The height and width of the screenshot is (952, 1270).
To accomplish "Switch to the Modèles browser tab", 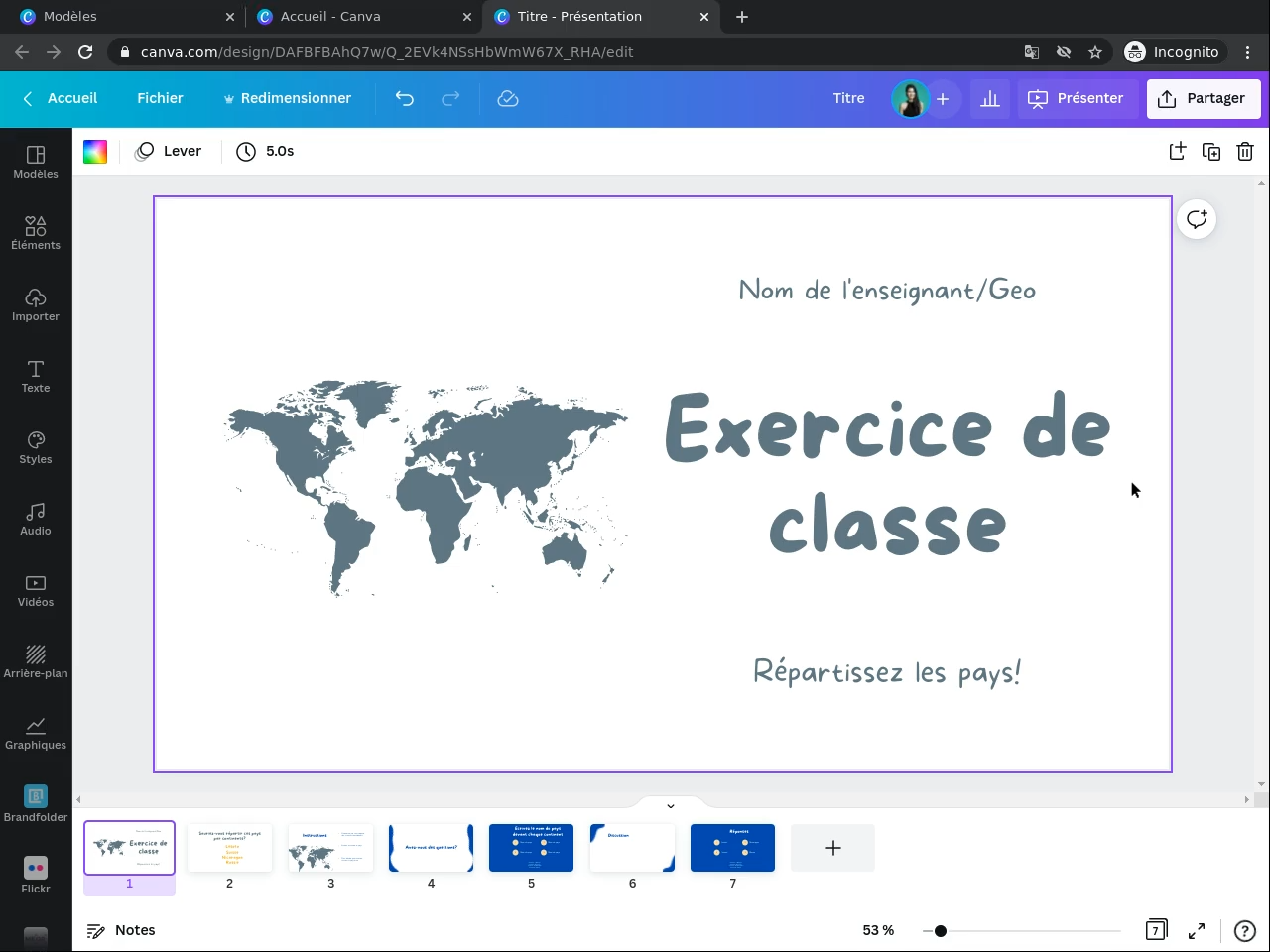I will coord(125,16).
